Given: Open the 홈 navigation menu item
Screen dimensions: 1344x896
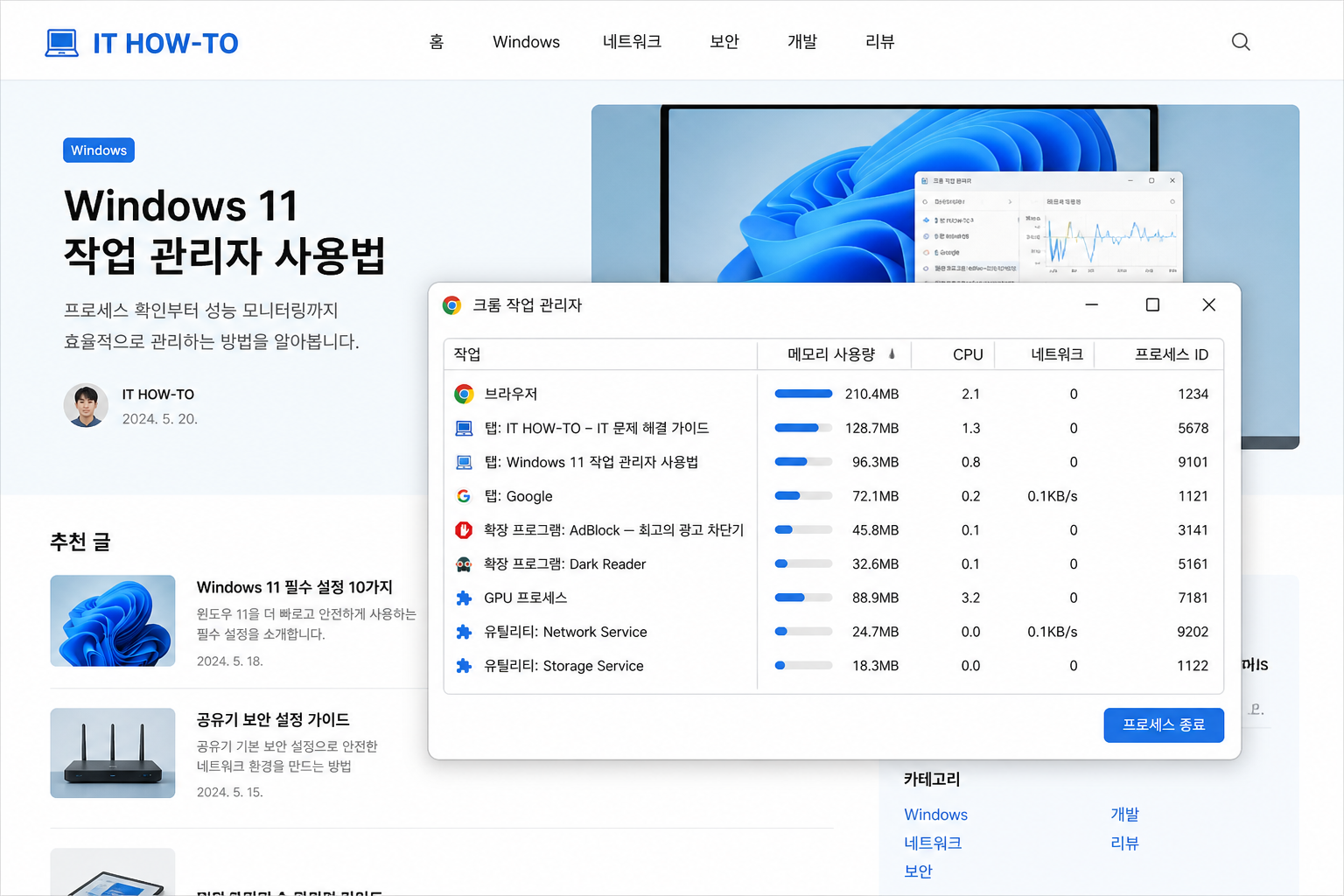Looking at the screenshot, I should point(437,42).
